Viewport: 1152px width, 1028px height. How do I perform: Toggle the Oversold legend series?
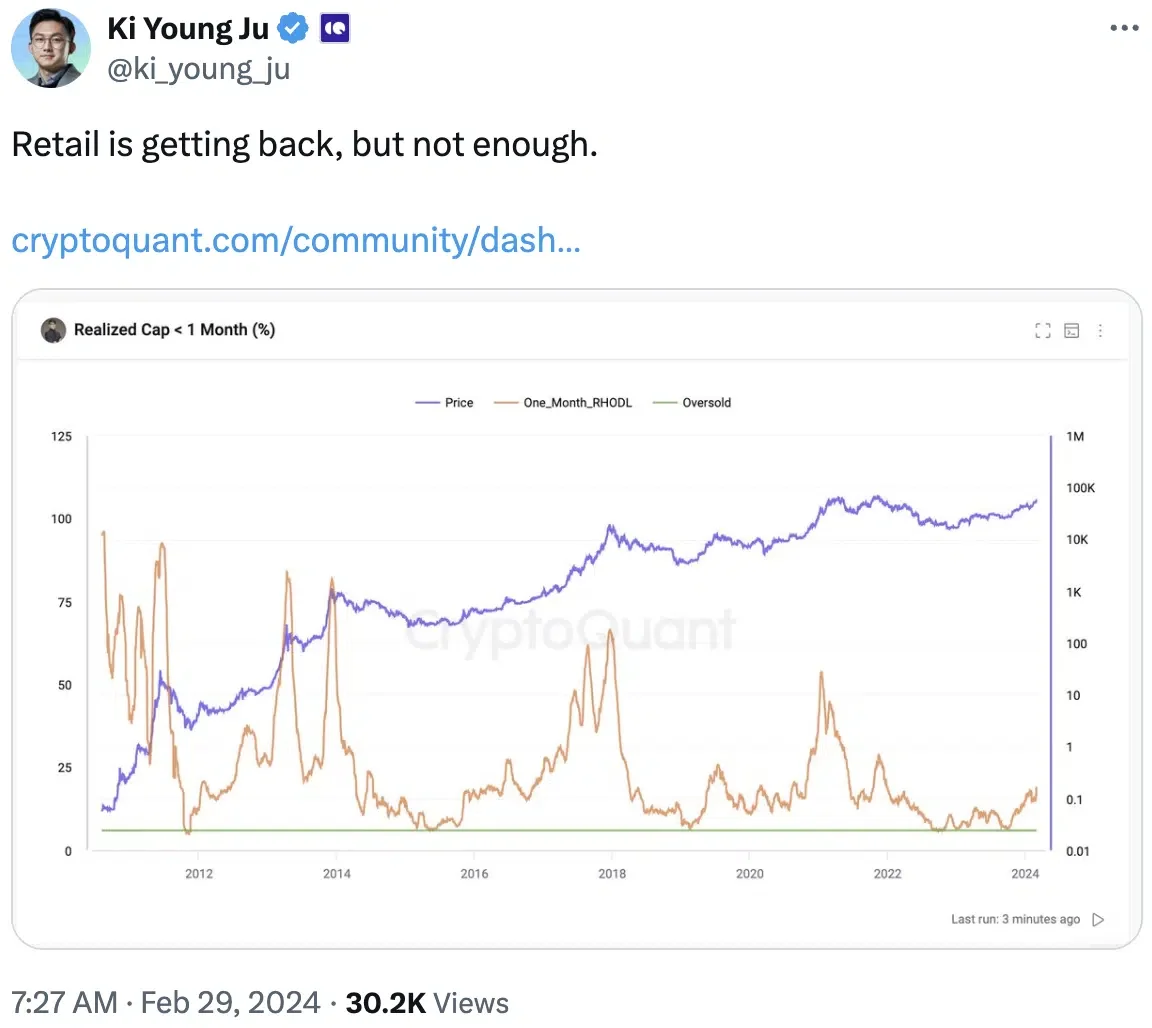pos(692,403)
